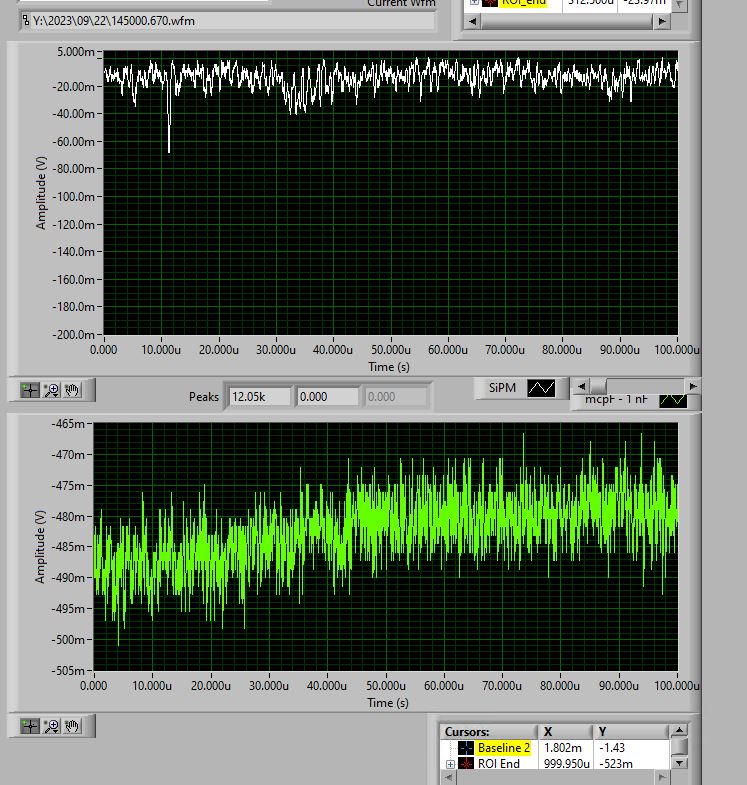Expand the ROI End cursor row
The image size is (747, 785).
click(450, 764)
